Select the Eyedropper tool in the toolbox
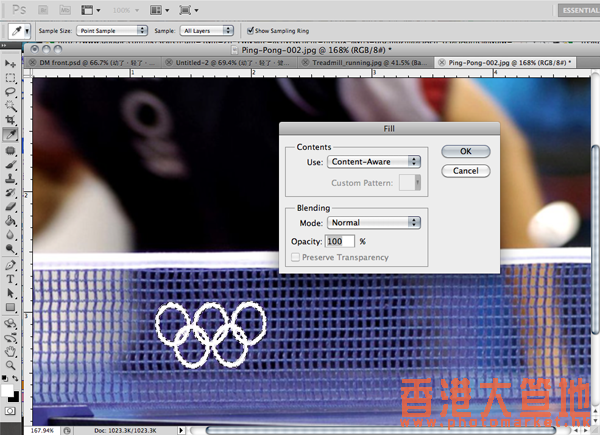This screenshot has width=600, height=435. click(x=10, y=134)
